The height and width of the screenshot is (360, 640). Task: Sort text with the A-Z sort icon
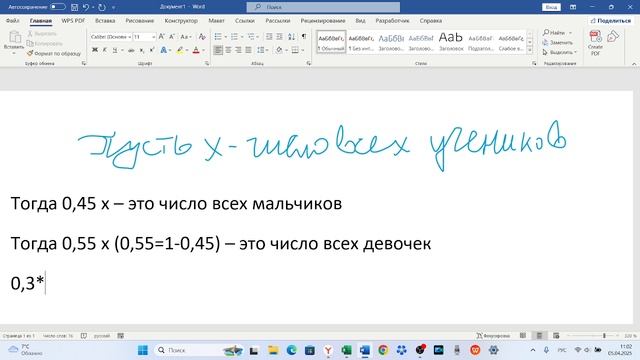coord(291,37)
